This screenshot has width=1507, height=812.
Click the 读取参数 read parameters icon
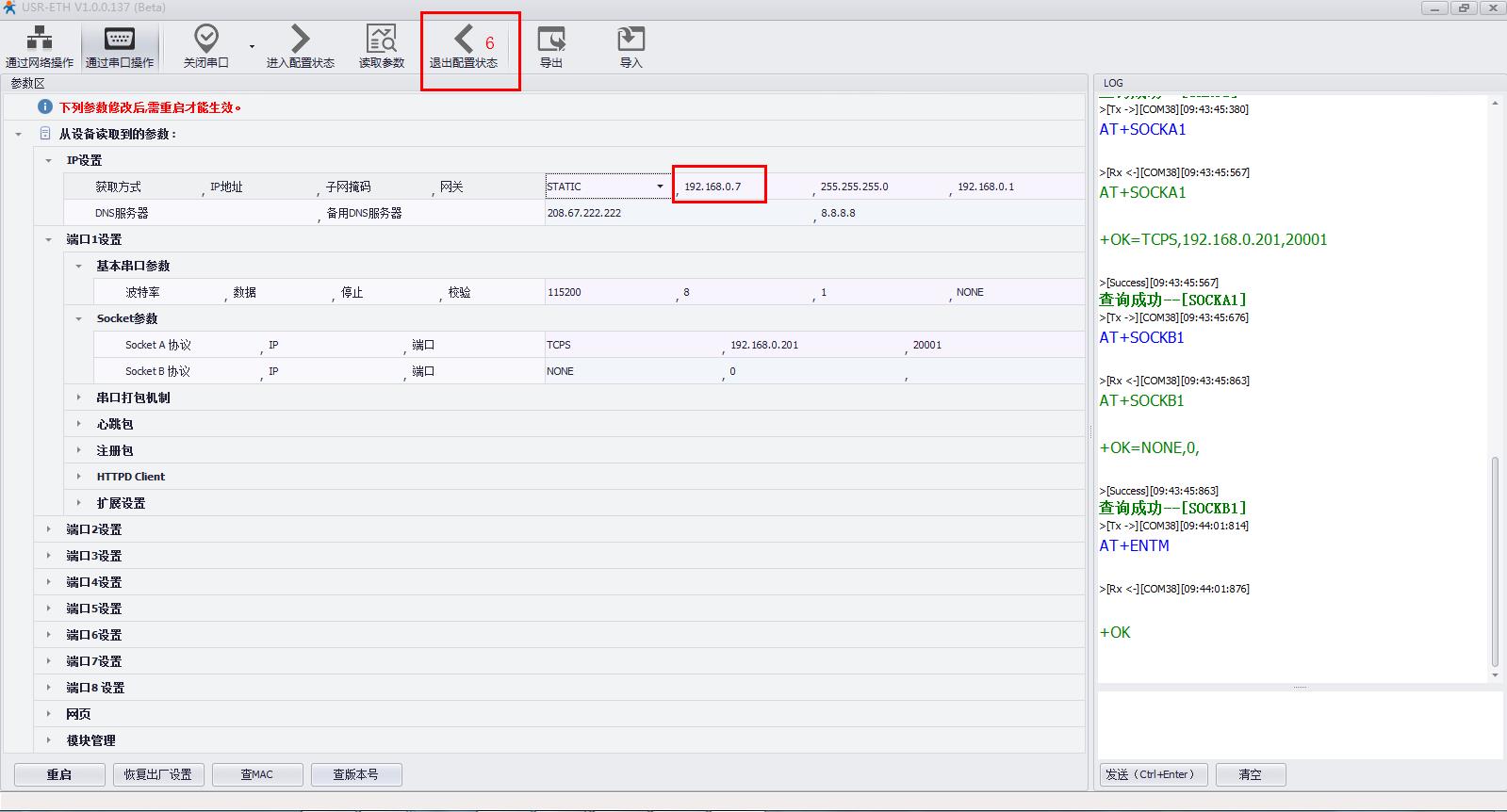(381, 45)
